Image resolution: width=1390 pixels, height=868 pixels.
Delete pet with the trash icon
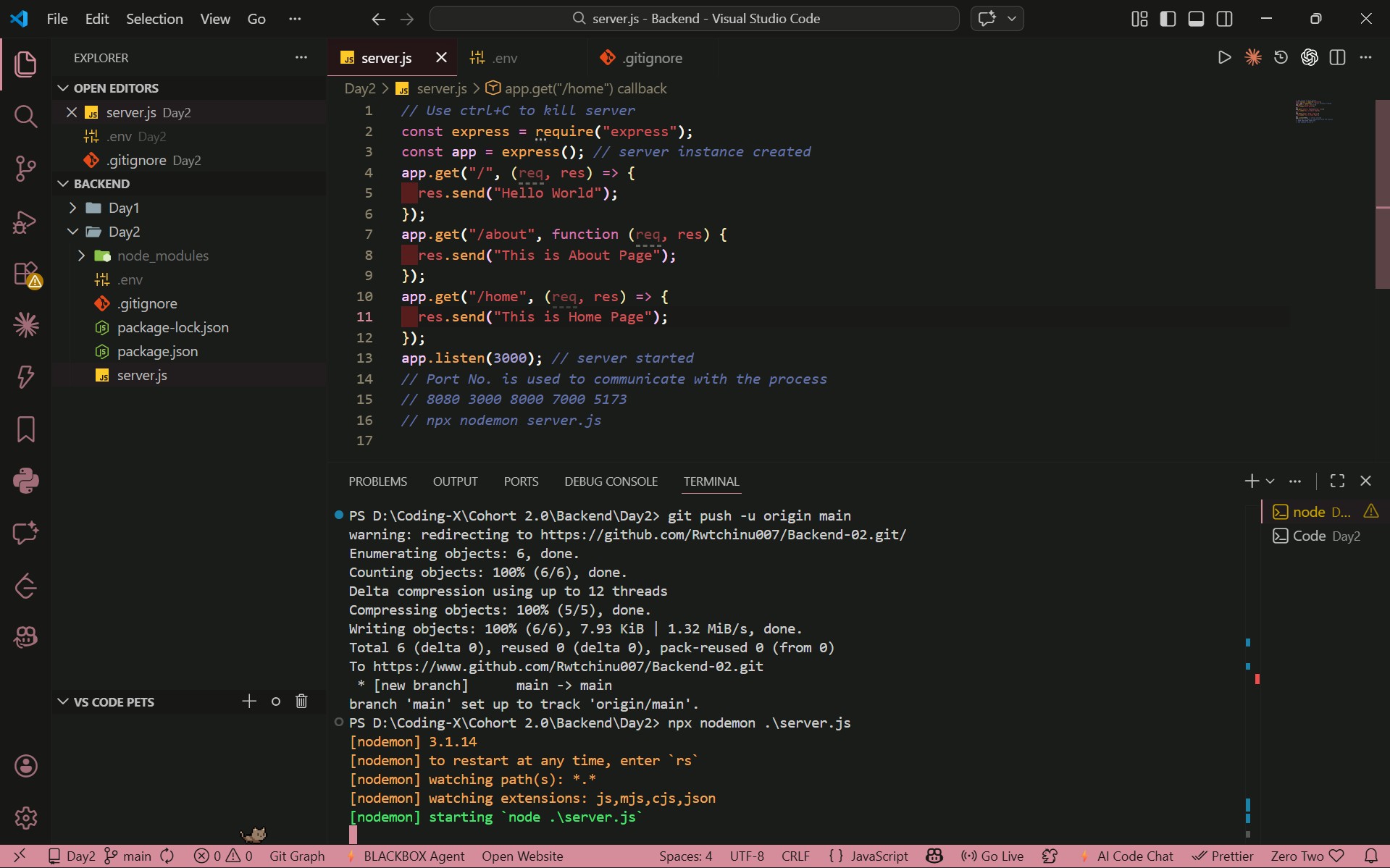(x=301, y=701)
